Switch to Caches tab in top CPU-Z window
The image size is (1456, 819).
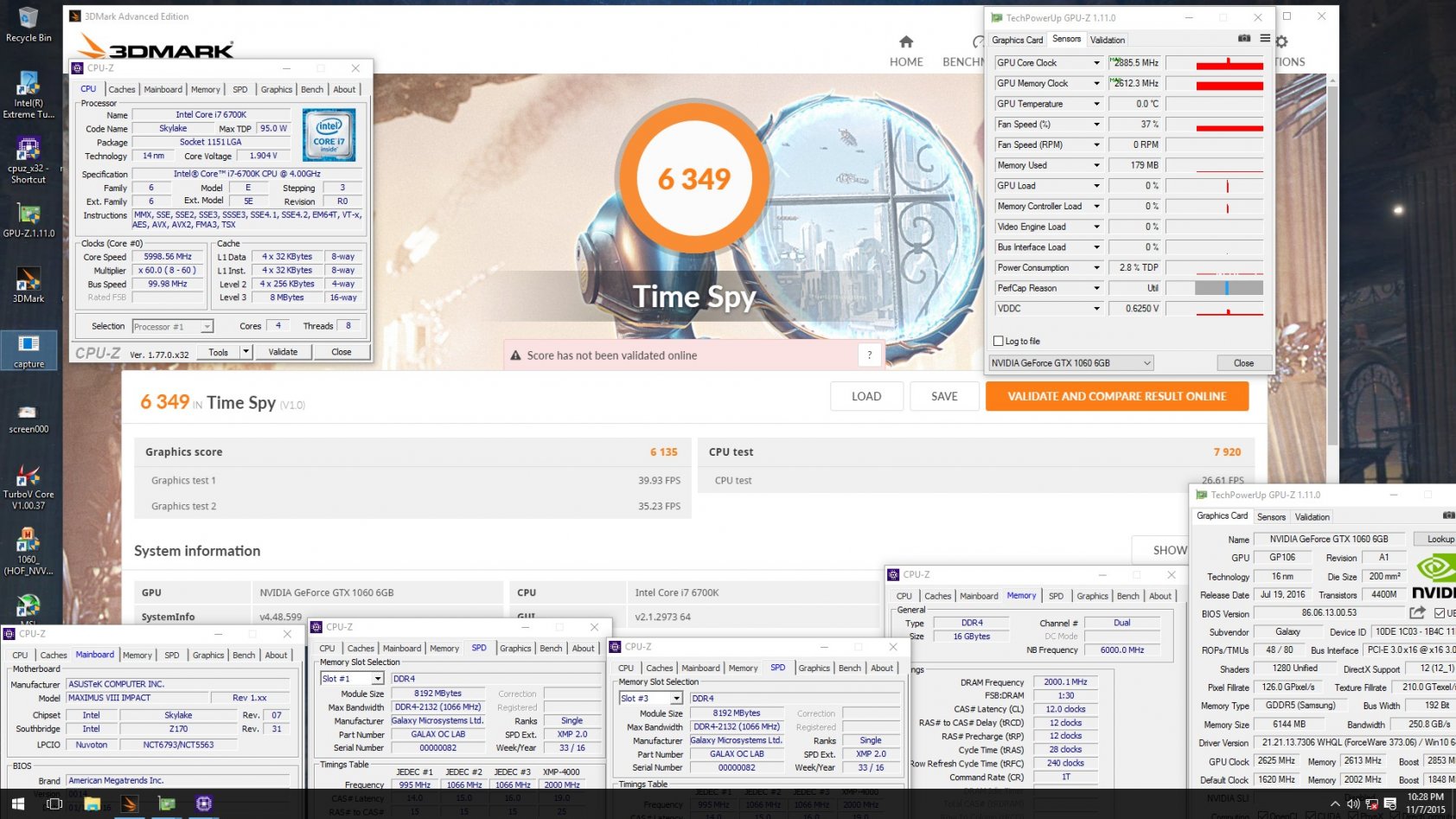tap(122, 89)
